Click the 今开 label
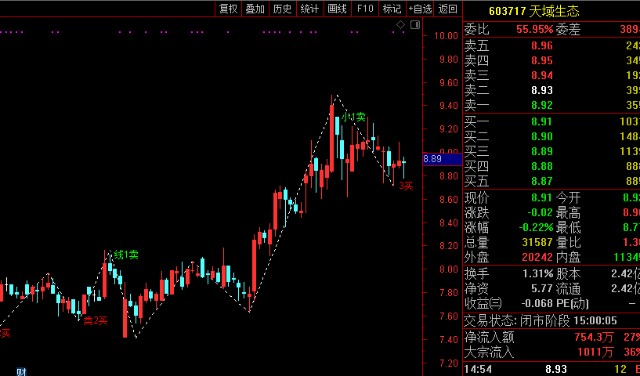The image size is (640, 376). [568, 198]
